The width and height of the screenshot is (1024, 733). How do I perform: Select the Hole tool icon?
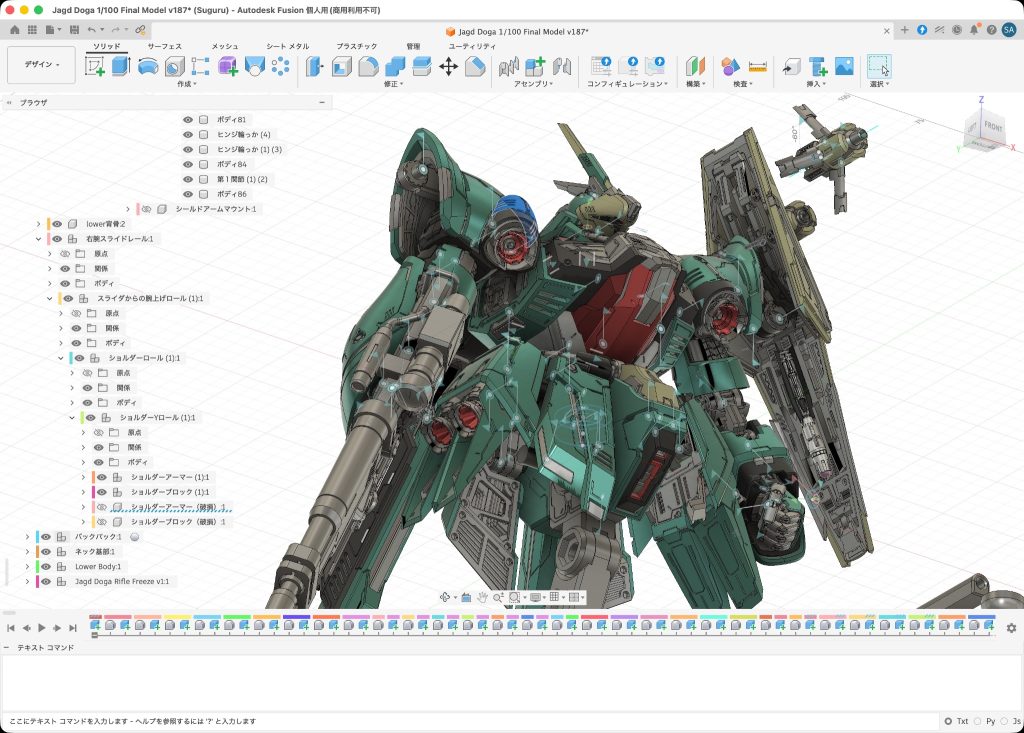coord(174,67)
